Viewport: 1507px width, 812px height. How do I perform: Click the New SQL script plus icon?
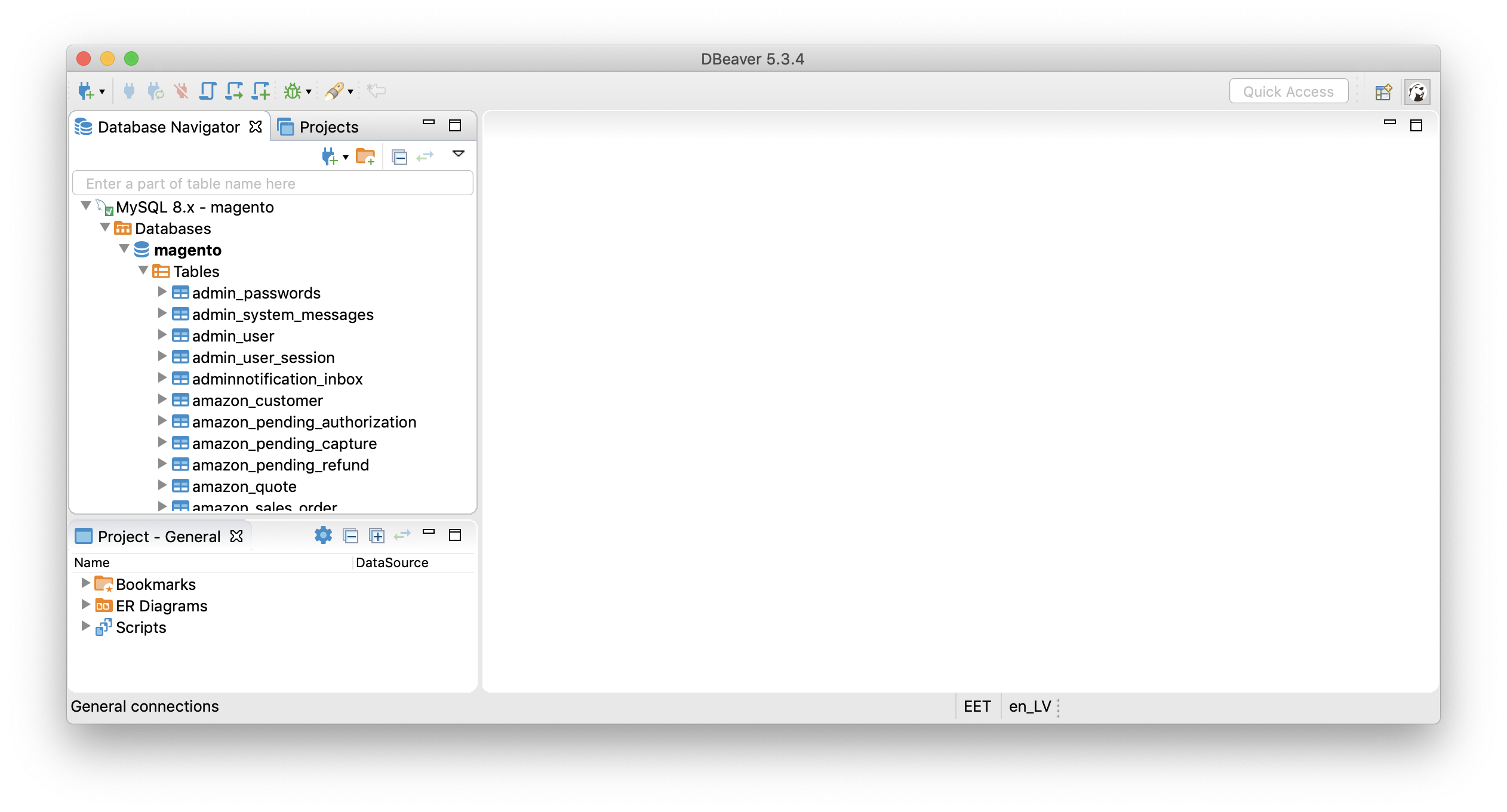point(261,91)
